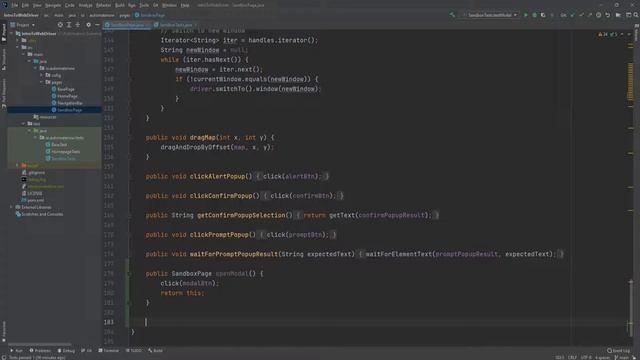Select opened file target icon in Project panel

click(x=60, y=25)
